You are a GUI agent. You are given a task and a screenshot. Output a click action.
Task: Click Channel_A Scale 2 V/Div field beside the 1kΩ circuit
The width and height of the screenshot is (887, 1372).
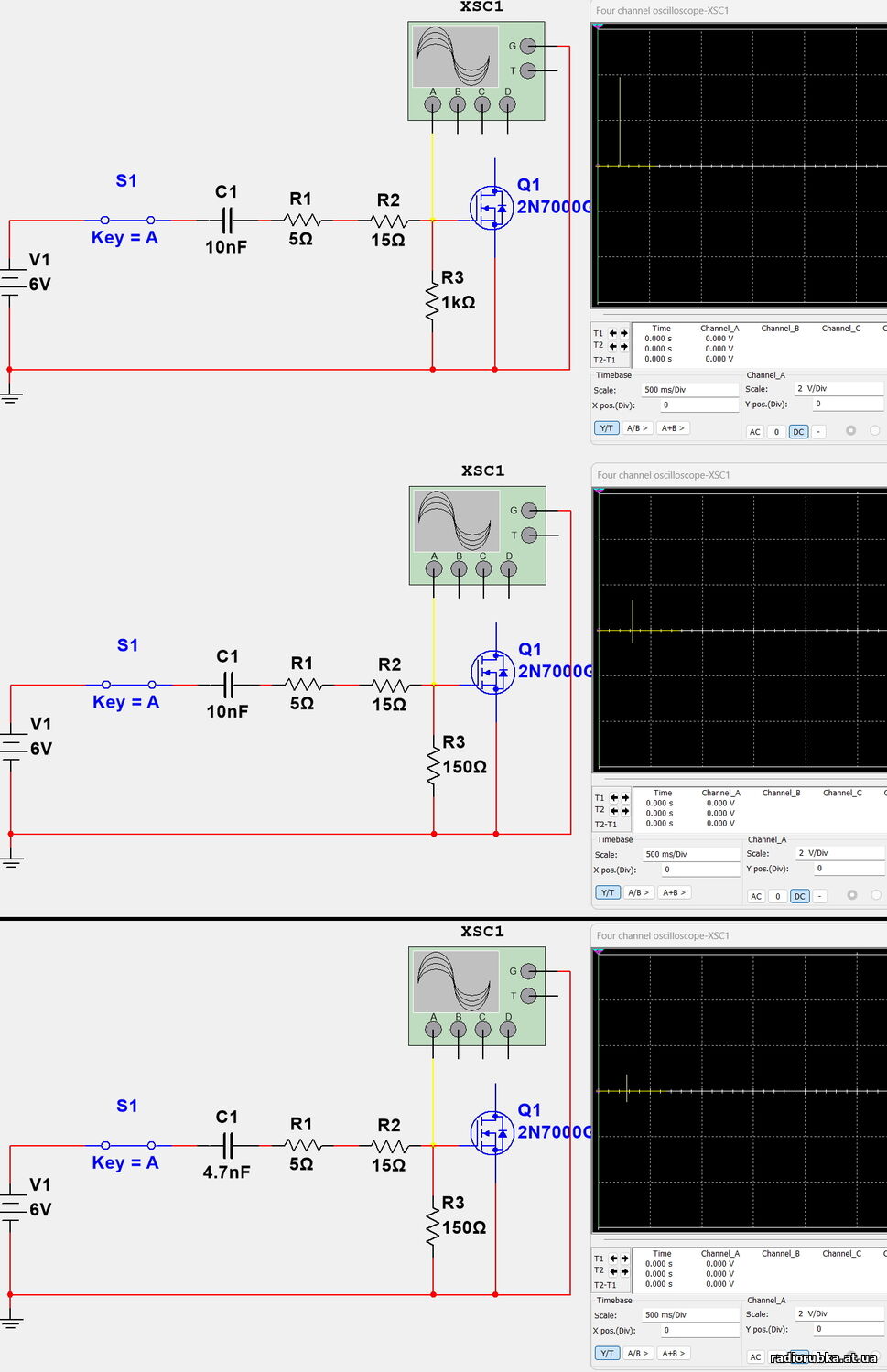tap(838, 389)
